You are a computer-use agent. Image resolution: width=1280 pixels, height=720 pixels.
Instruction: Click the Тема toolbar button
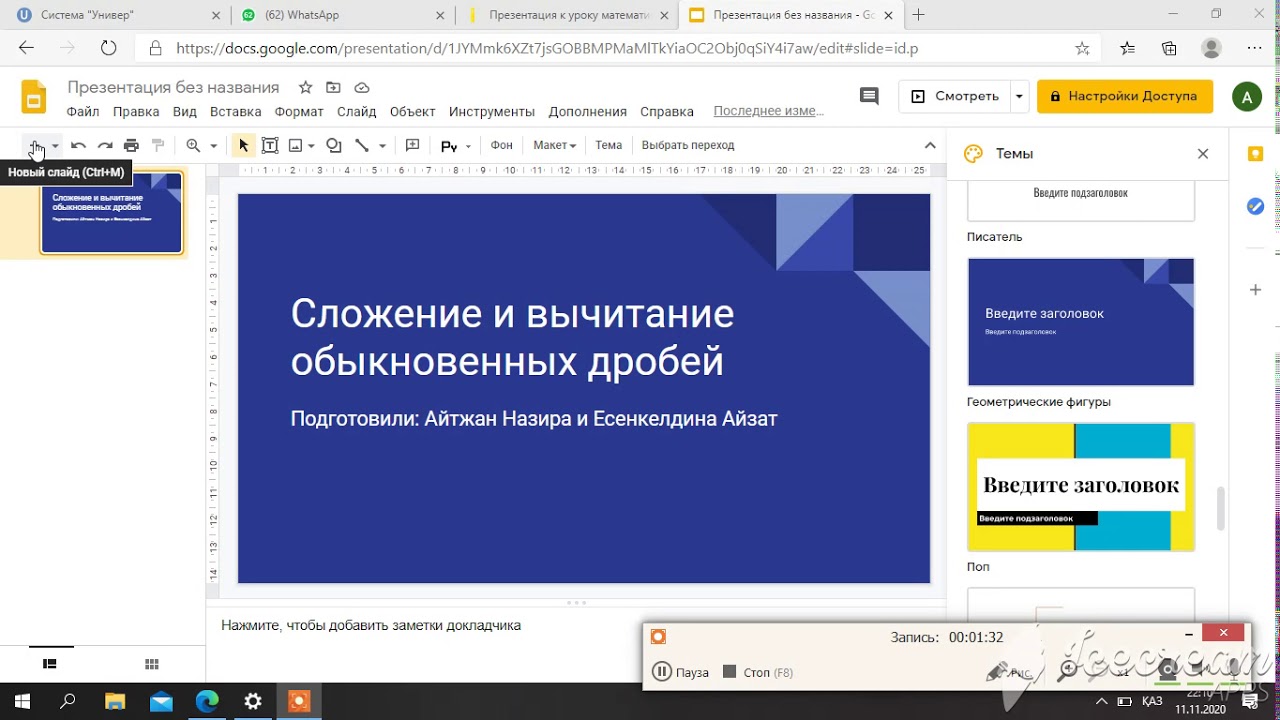click(x=608, y=145)
